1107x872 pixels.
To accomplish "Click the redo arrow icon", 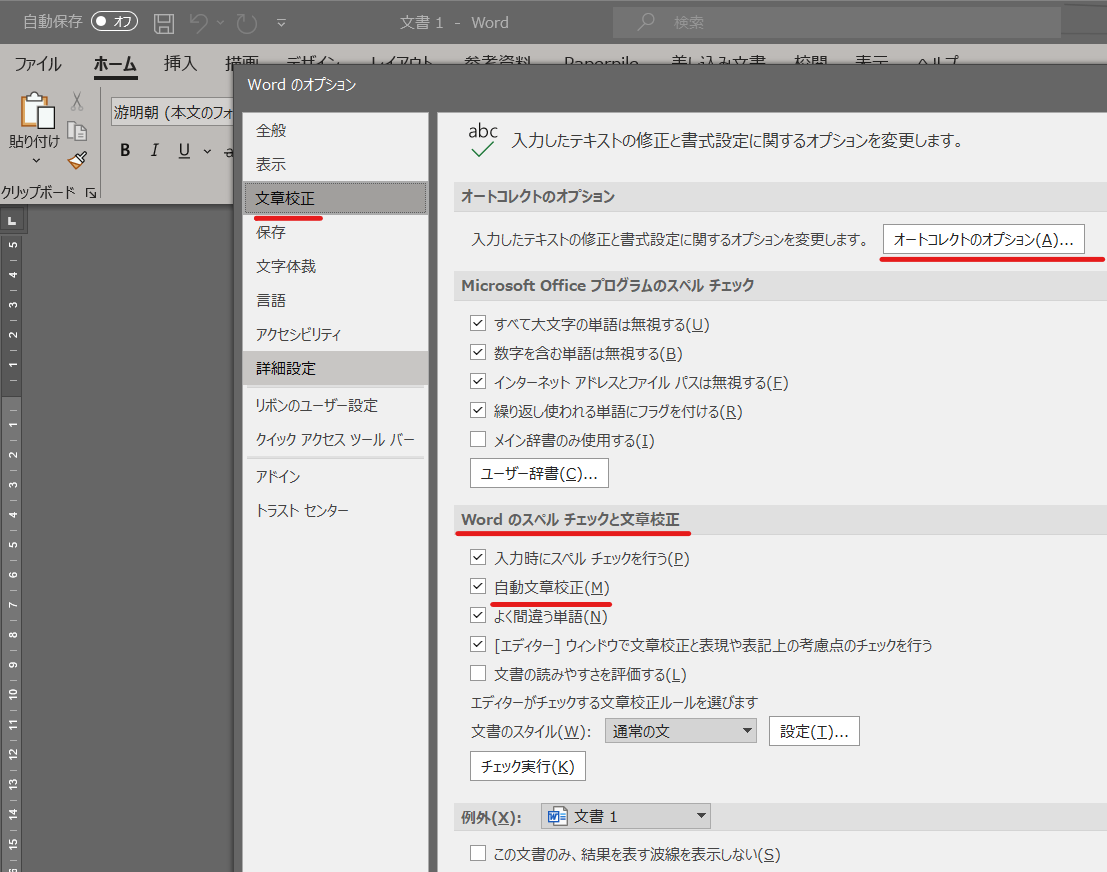I will coord(246,23).
